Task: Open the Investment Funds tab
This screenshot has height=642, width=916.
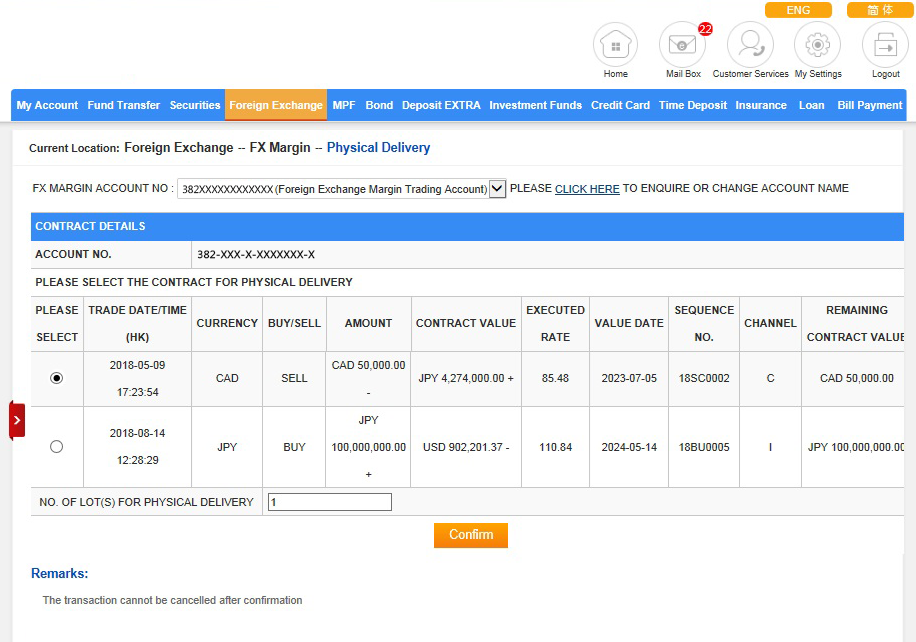Action: coord(535,105)
